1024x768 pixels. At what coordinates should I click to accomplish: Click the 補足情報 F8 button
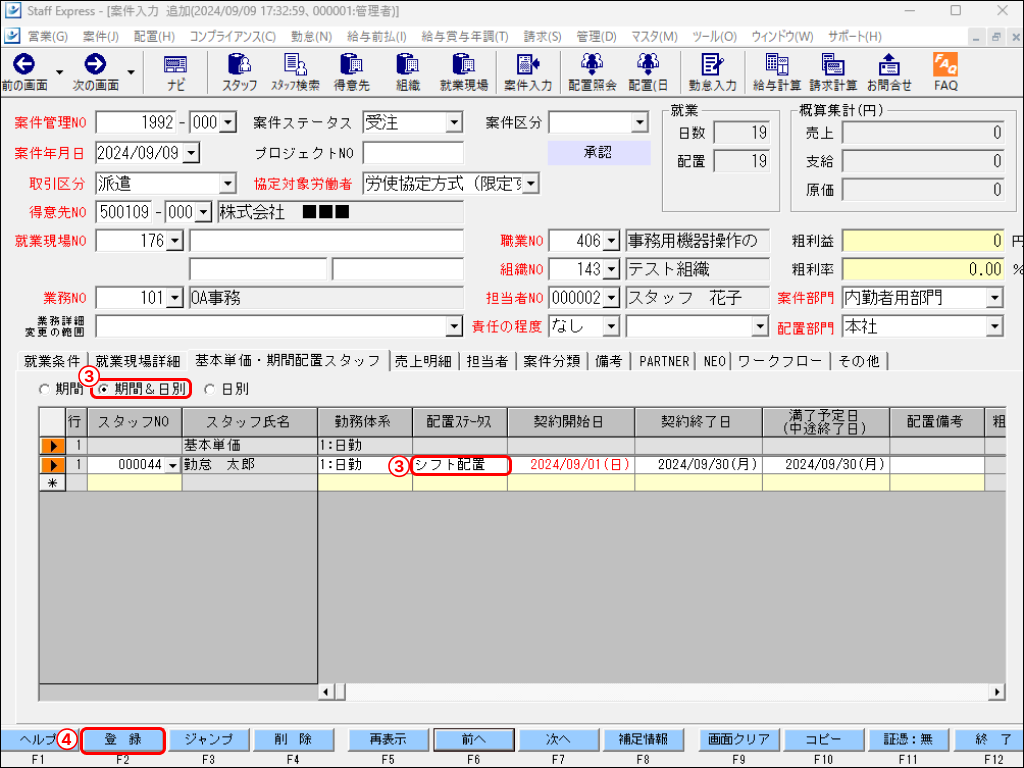pyautogui.click(x=643, y=740)
